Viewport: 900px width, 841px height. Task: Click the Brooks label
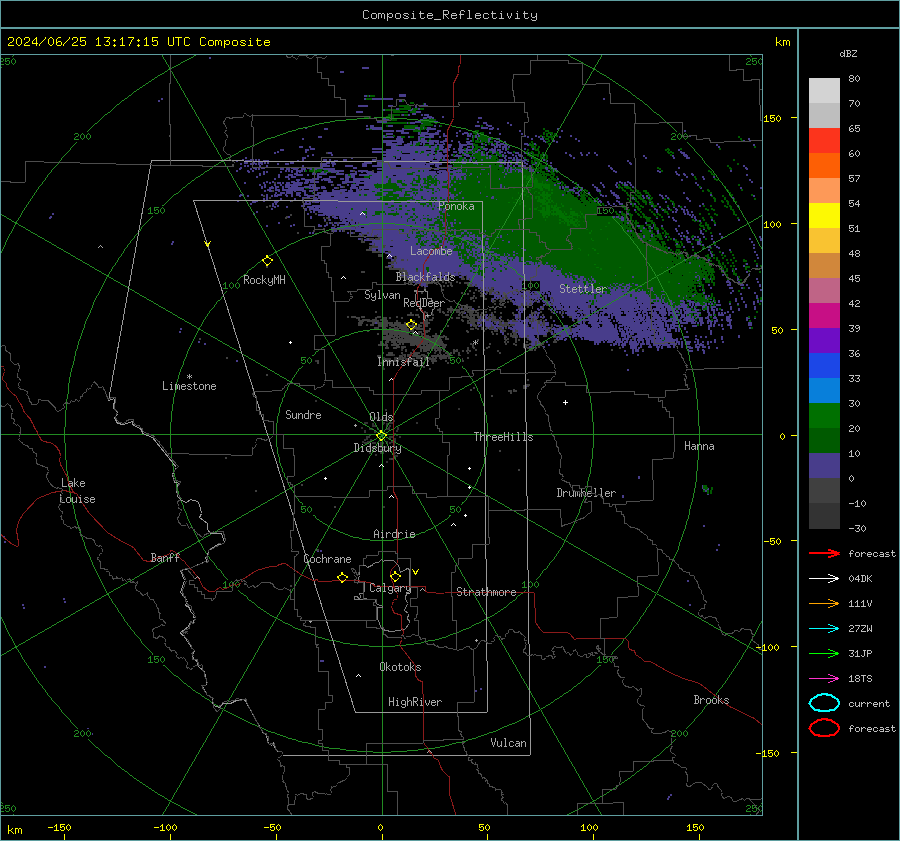tap(711, 700)
